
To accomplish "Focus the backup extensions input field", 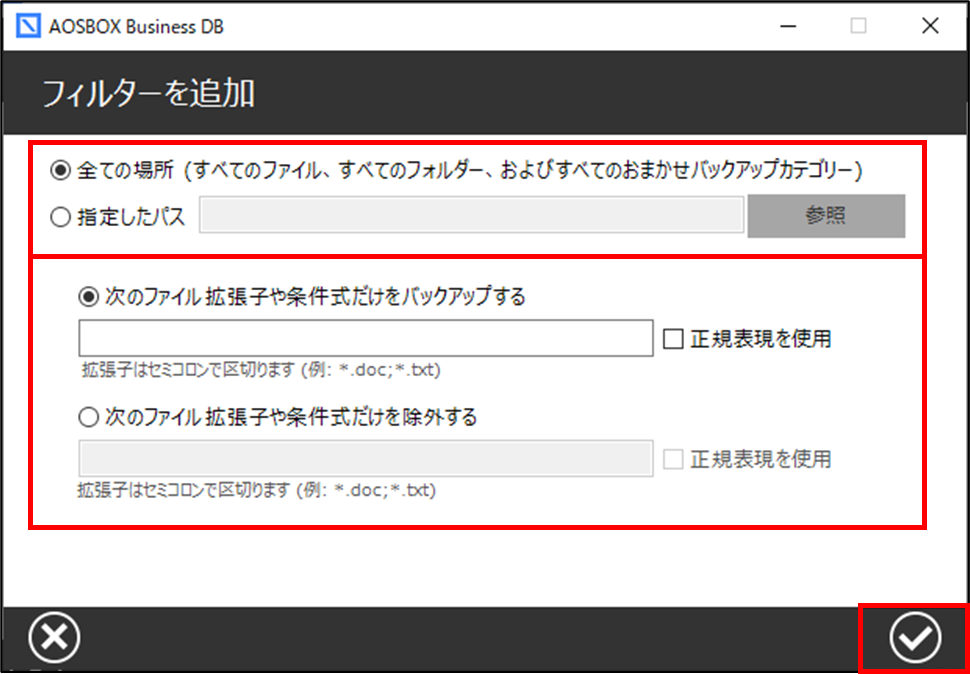I will pyautogui.click(x=366, y=338).
